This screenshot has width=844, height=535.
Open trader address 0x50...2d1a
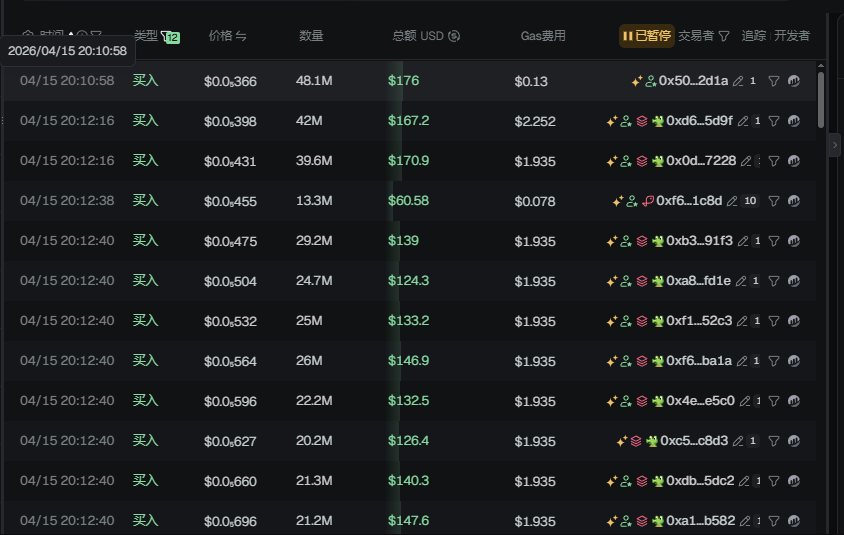coord(693,81)
